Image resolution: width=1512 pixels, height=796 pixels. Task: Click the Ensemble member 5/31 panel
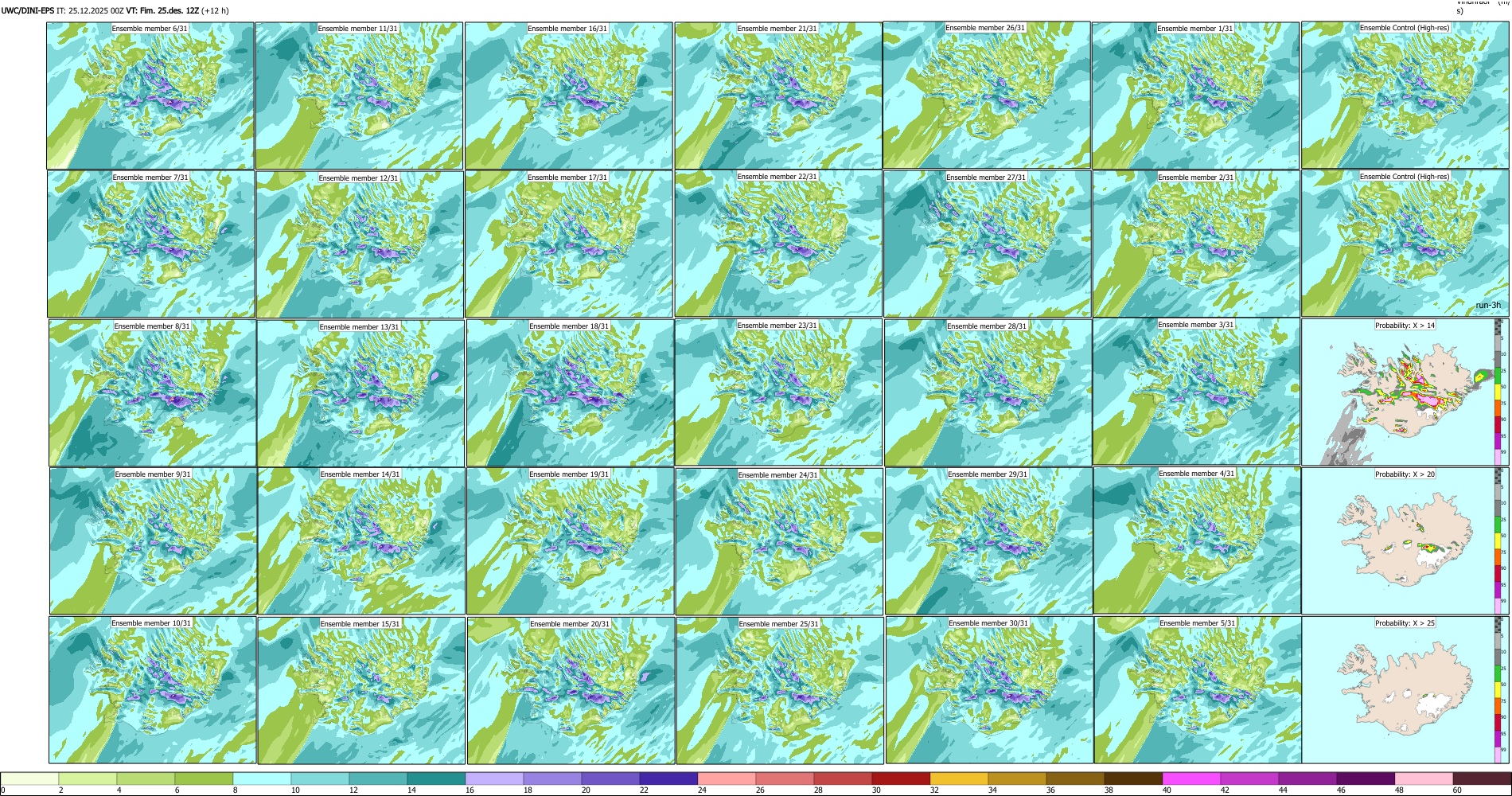[1198, 690]
